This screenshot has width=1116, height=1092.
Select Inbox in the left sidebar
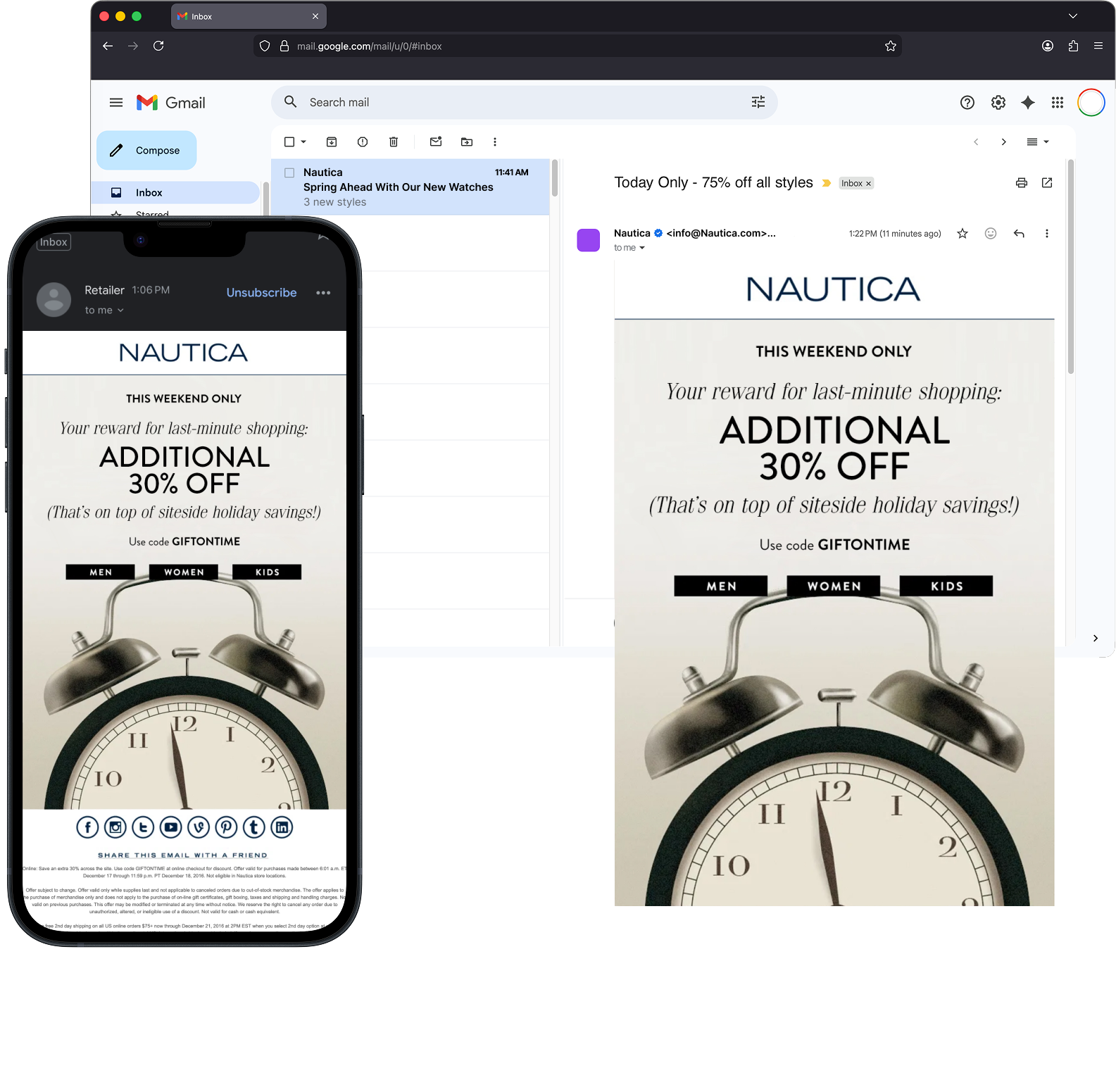tap(149, 193)
